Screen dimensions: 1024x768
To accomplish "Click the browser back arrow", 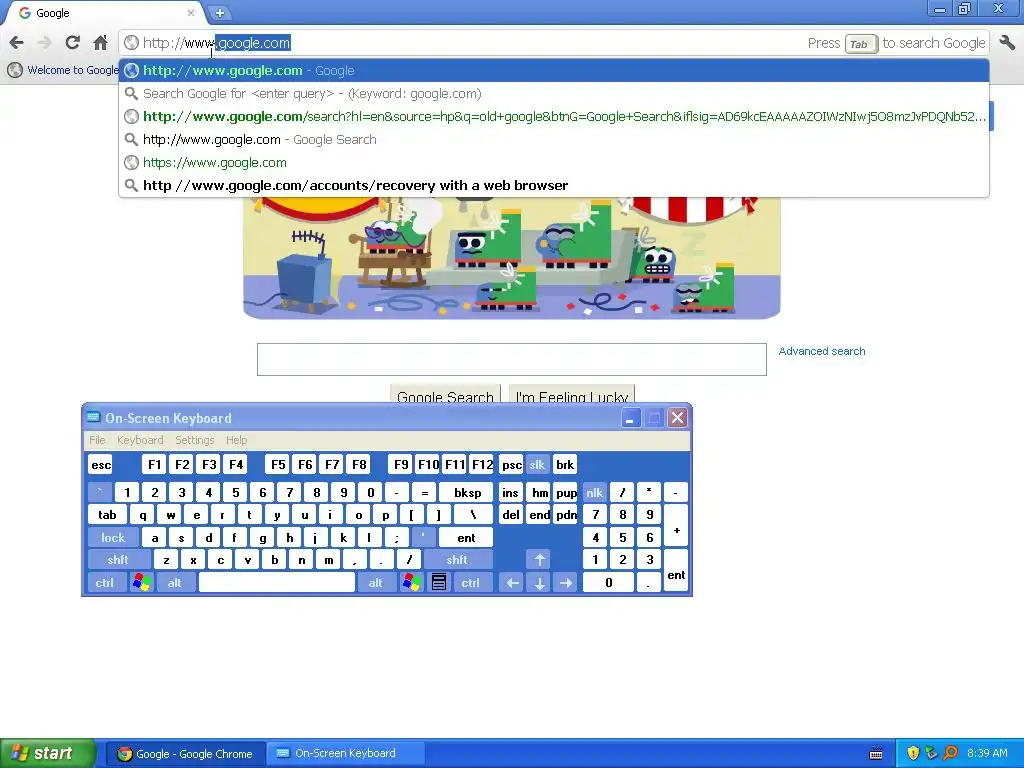I will (16, 43).
